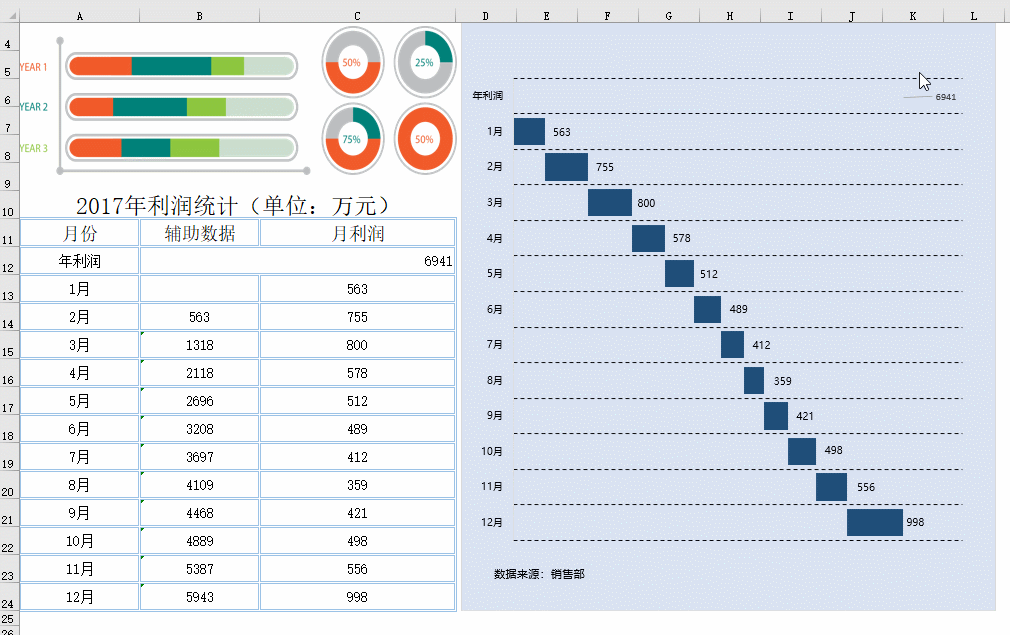Select the '辅助数据' header cell
The image size is (1010, 635).
199,233
